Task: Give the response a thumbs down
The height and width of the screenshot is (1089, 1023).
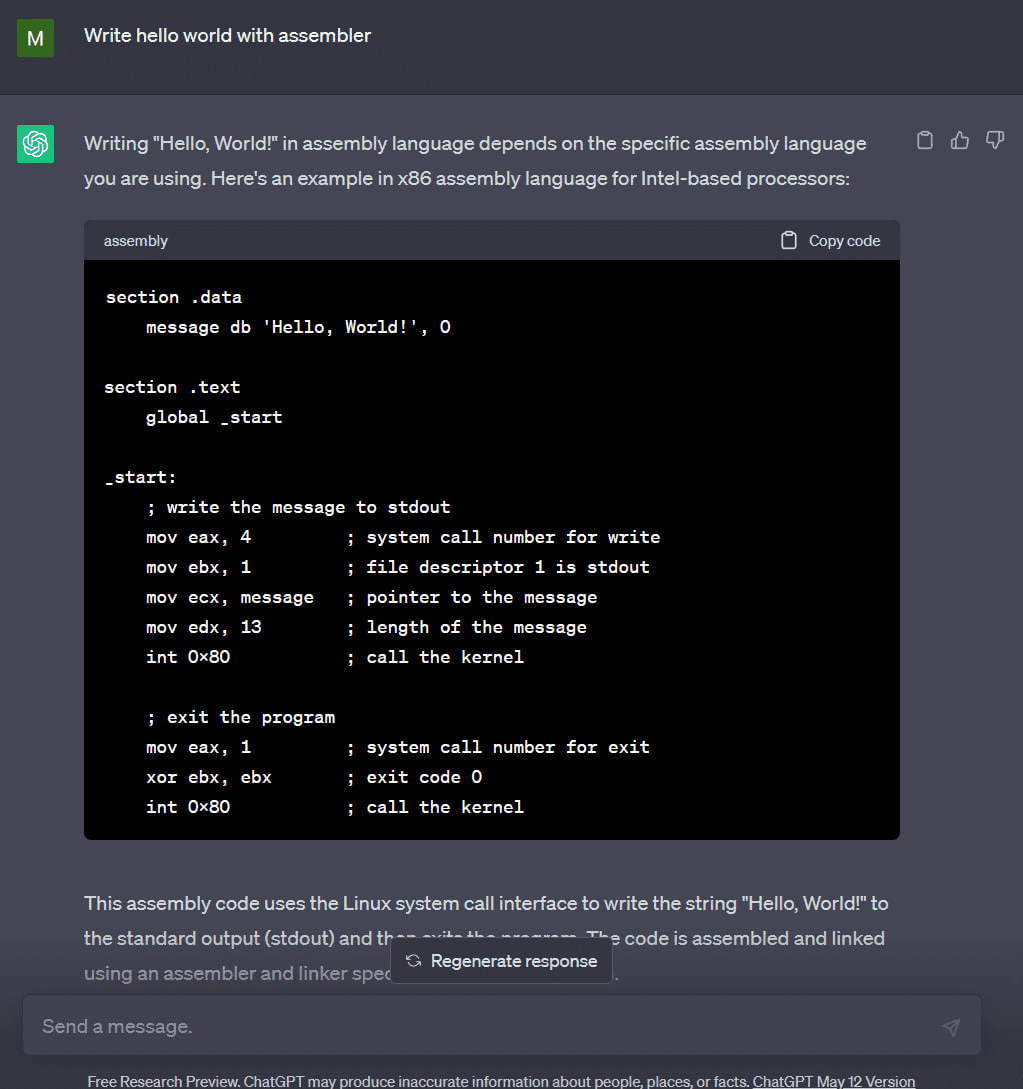Action: 995,140
